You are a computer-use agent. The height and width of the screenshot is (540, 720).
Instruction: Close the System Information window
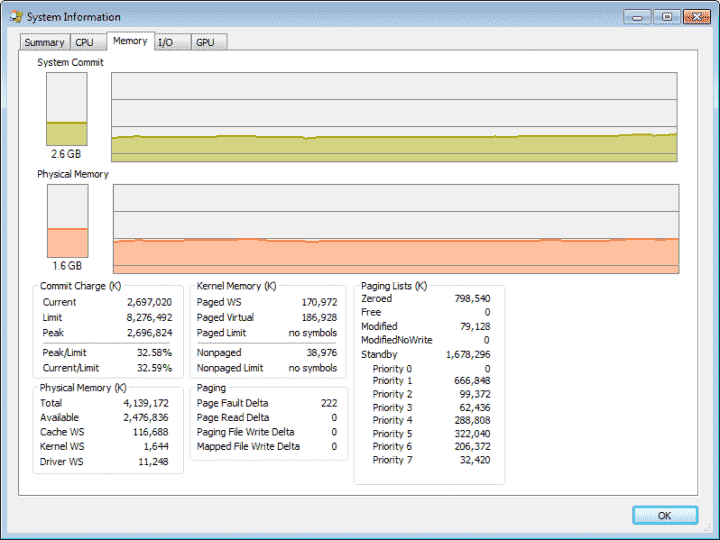pos(697,17)
